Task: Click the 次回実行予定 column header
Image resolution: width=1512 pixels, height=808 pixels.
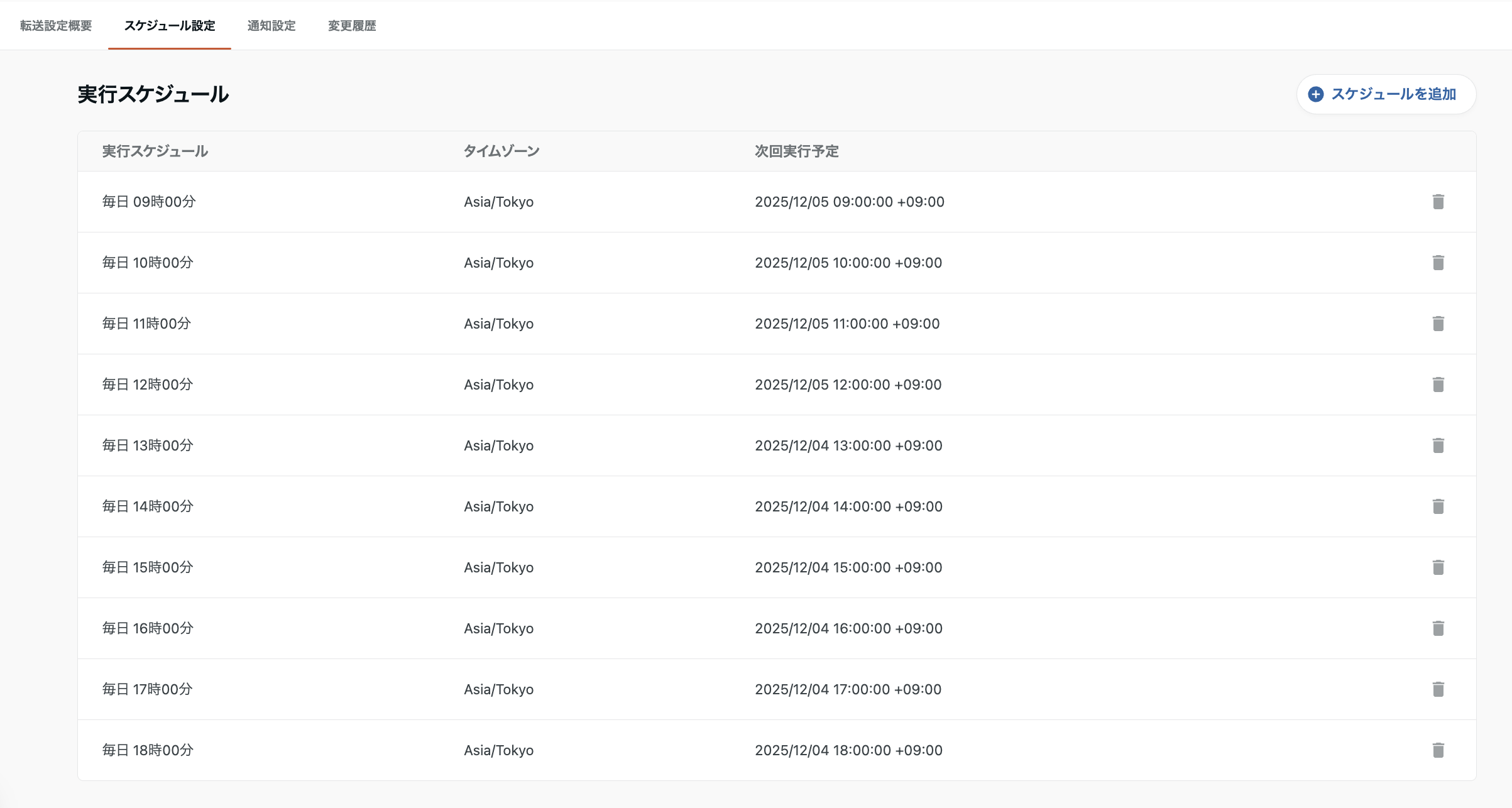Action: coord(796,151)
